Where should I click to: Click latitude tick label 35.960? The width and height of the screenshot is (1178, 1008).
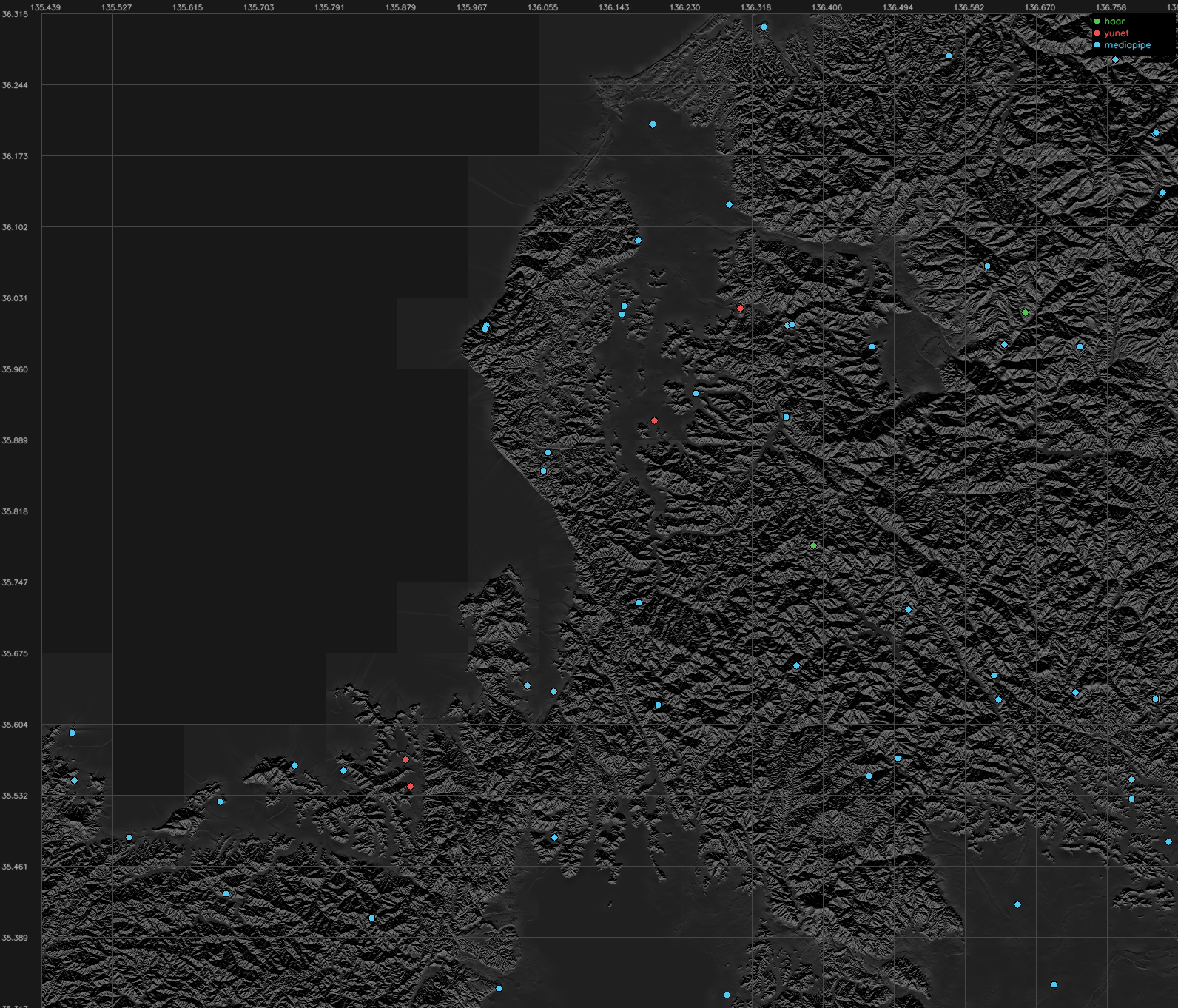pos(15,369)
